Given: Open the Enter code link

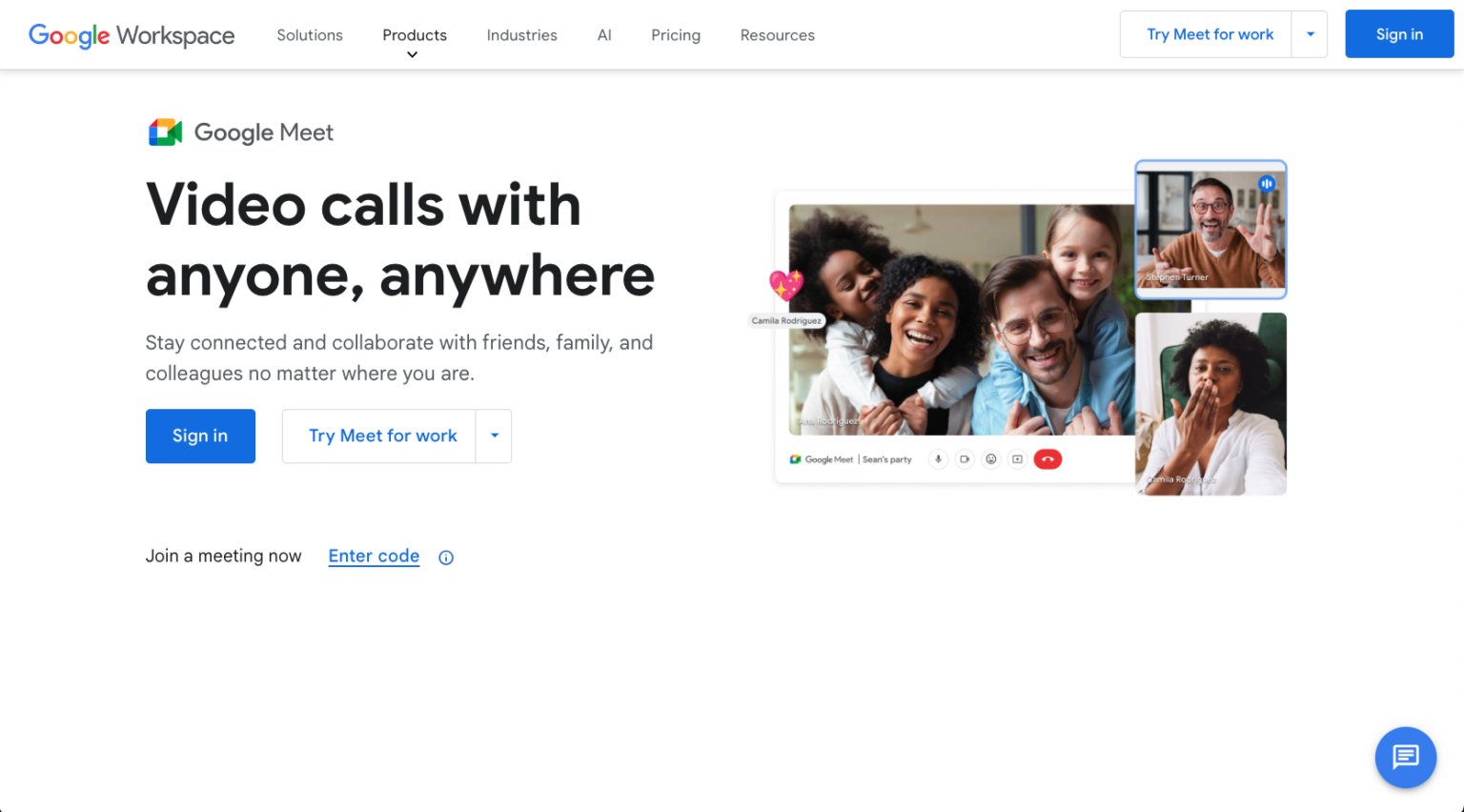Looking at the screenshot, I should pos(374,556).
